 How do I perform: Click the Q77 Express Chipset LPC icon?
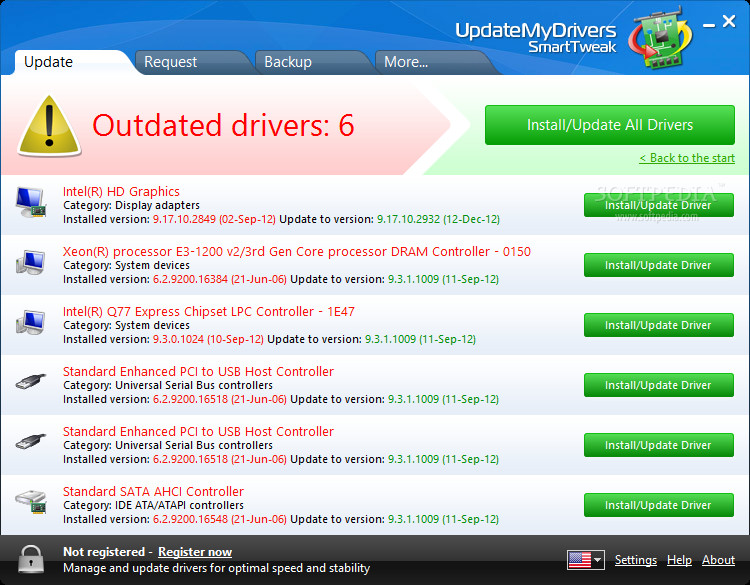click(x=31, y=322)
